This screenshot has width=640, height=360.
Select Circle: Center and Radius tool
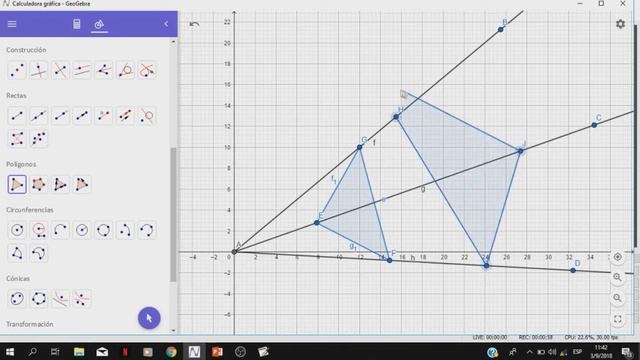click(x=82, y=230)
